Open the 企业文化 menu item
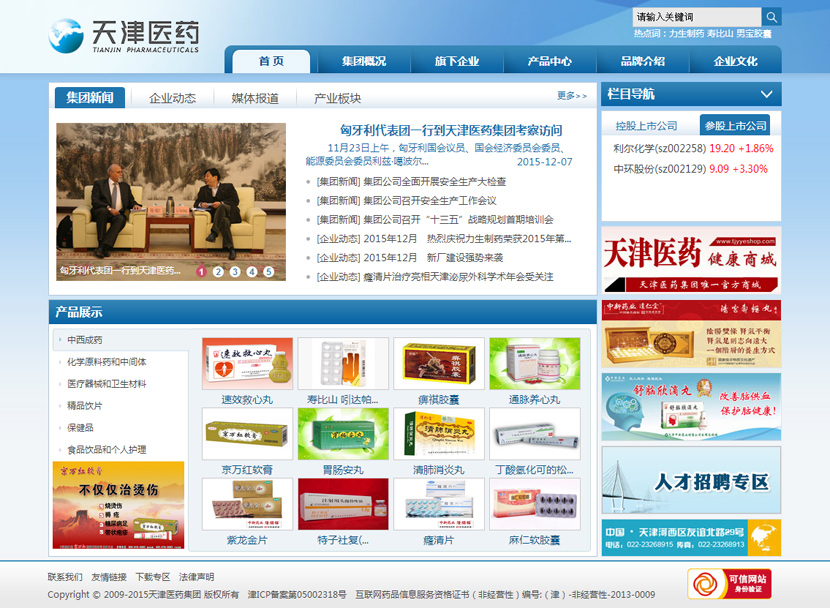Viewport: 830px width, 608px height. click(x=735, y=61)
